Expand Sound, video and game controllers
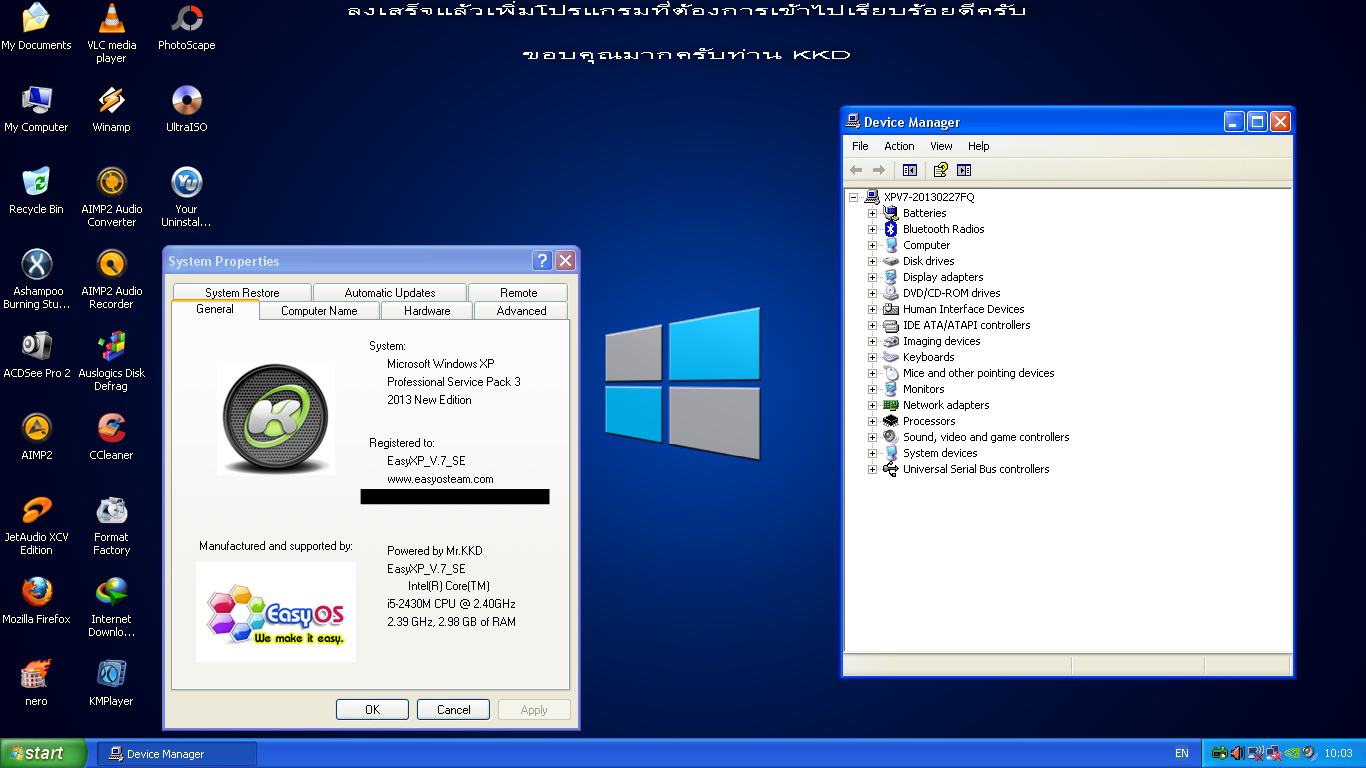This screenshot has width=1366, height=768. point(872,437)
